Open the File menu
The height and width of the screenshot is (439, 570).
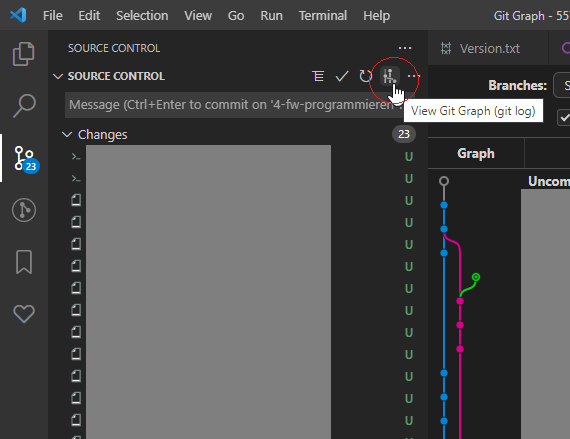[x=53, y=16]
